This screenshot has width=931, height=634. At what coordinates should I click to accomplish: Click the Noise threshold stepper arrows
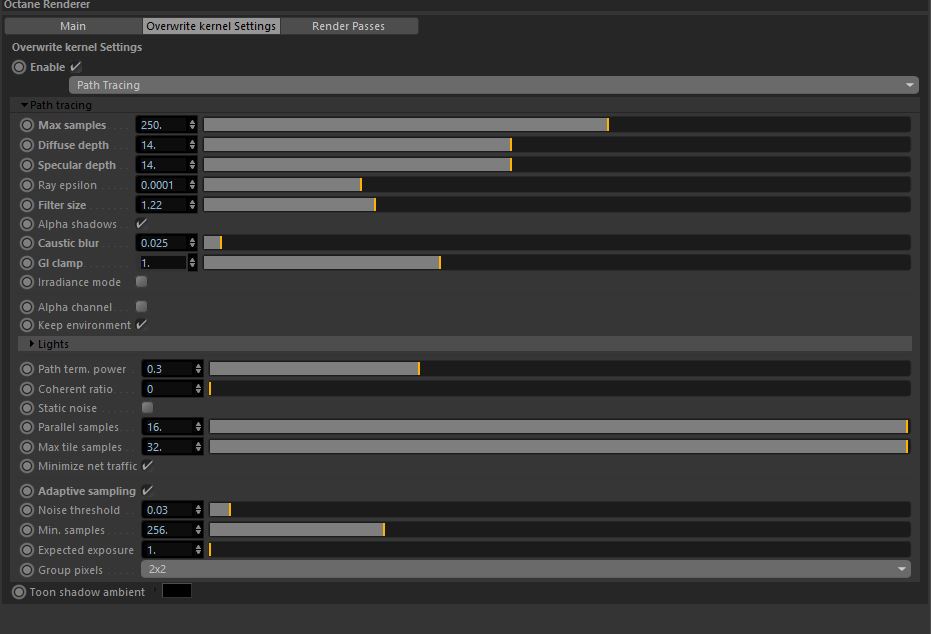[x=198, y=510]
